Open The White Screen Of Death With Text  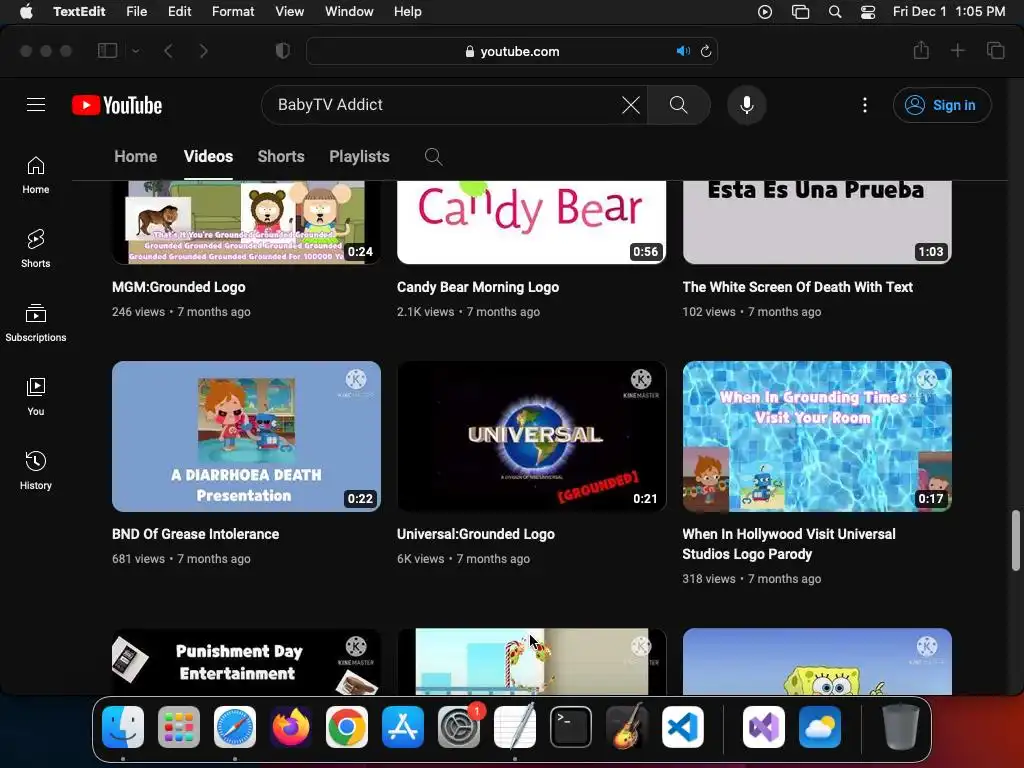point(797,287)
